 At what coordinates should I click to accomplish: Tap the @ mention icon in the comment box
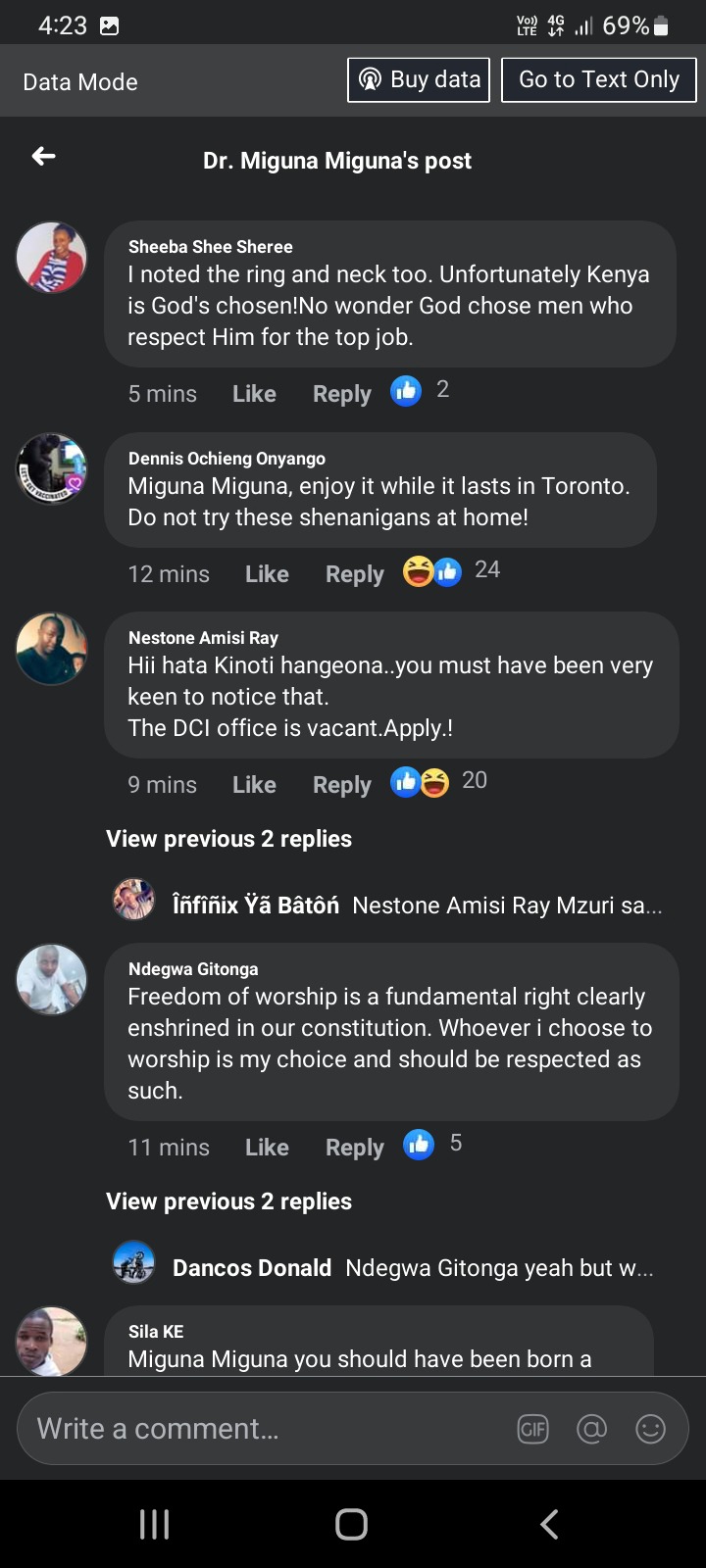(591, 1429)
